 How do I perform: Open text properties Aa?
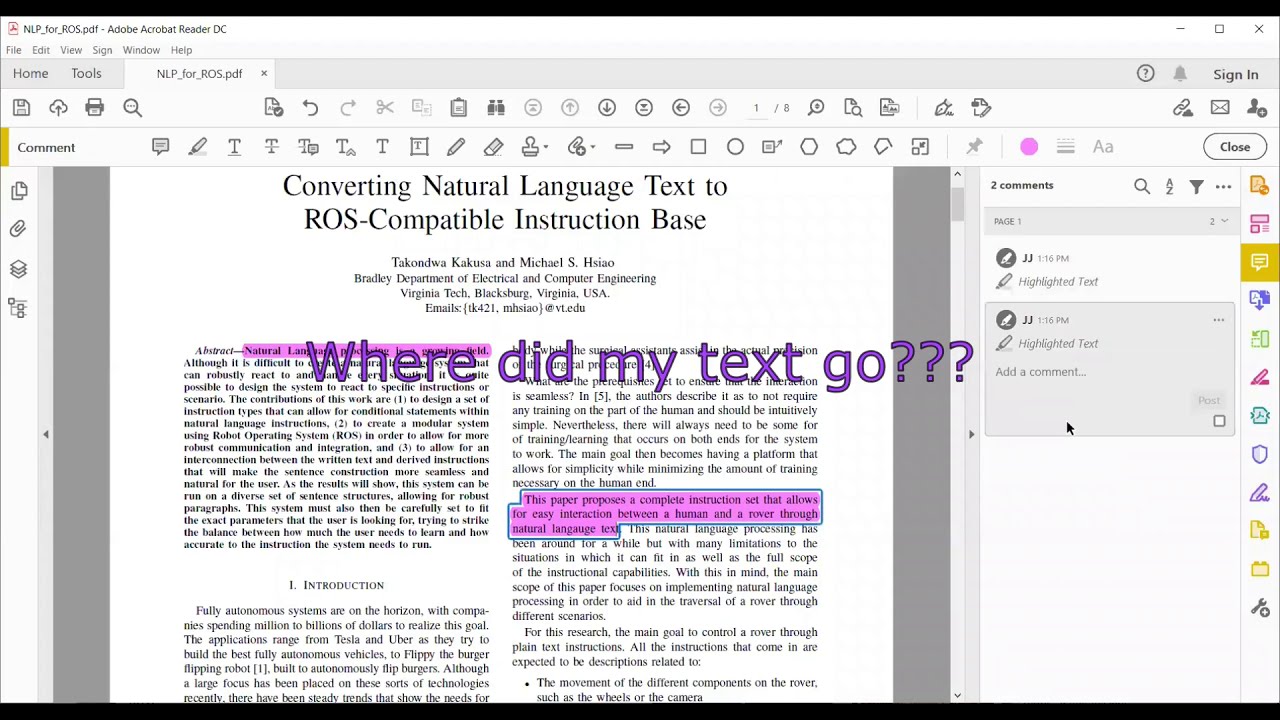click(x=1103, y=147)
